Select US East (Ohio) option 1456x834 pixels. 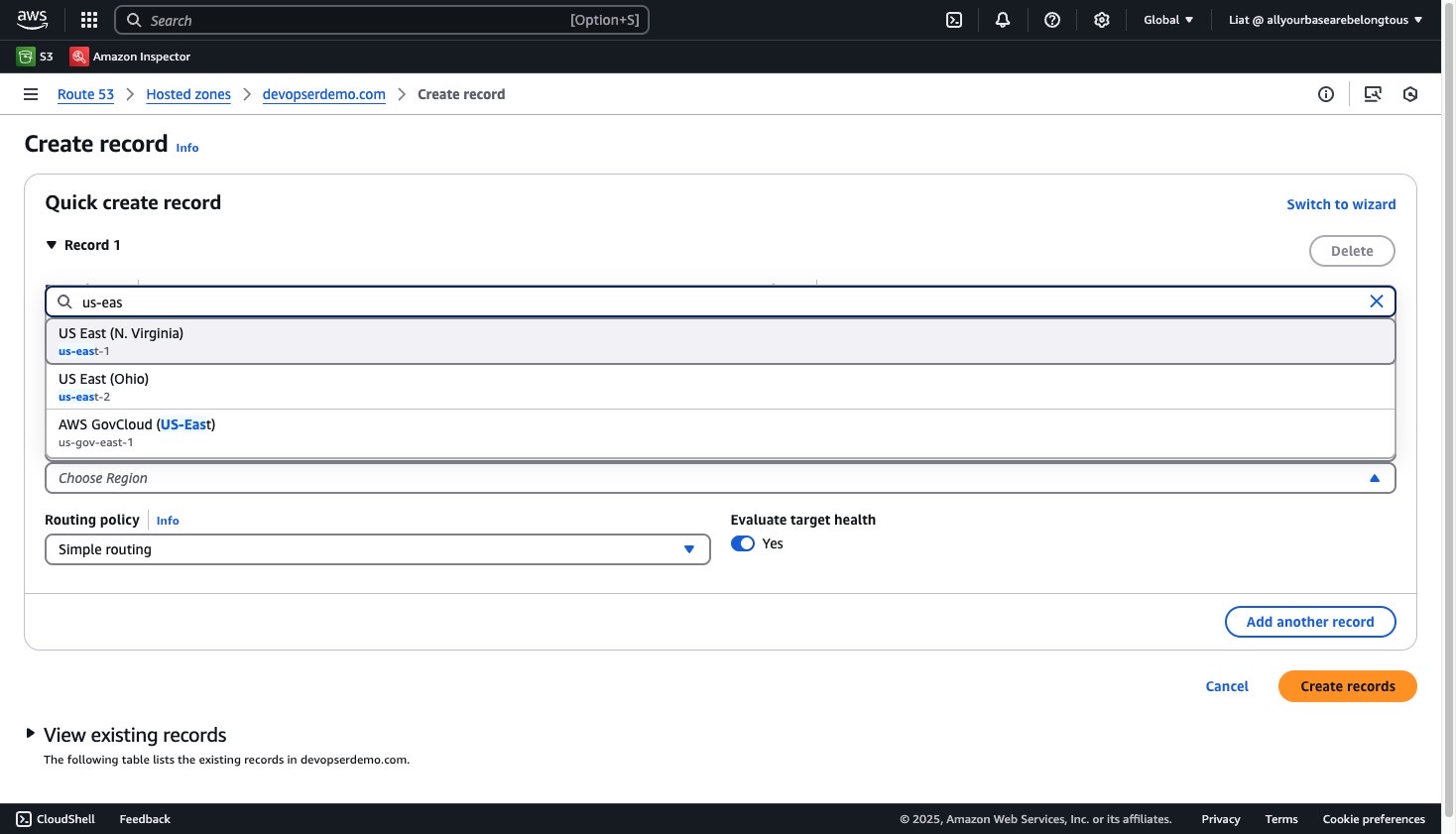tap(720, 387)
